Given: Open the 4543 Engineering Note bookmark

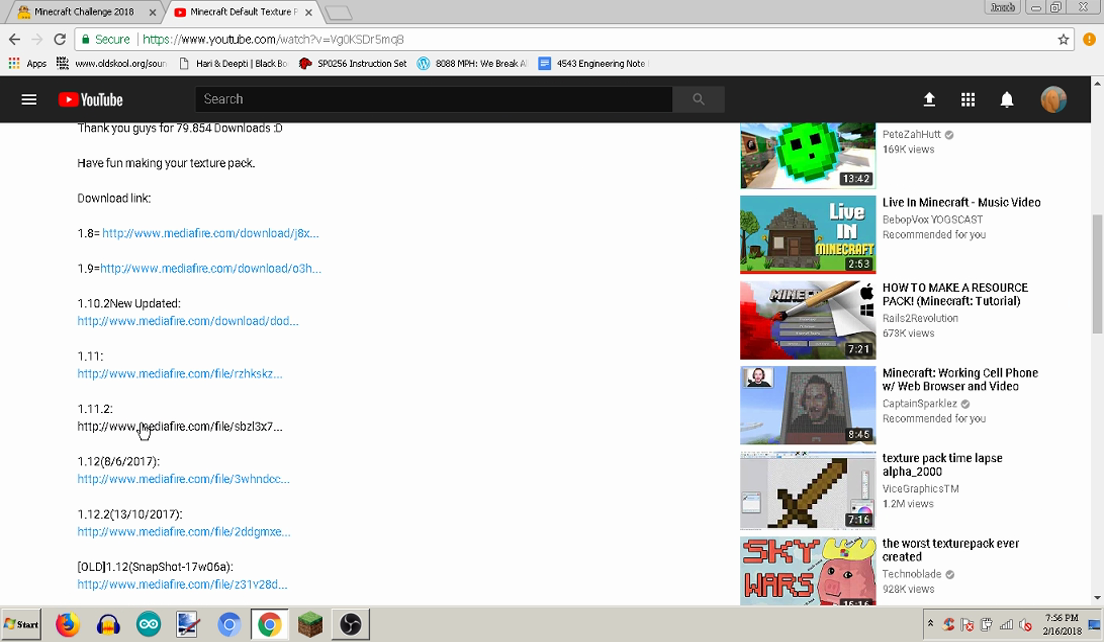Looking at the screenshot, I should coord(593,63).
